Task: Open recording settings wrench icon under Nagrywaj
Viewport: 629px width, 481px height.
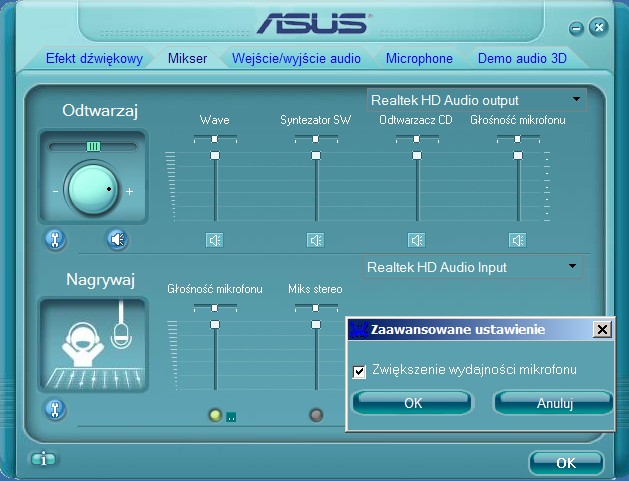Action: pos(56,409)
